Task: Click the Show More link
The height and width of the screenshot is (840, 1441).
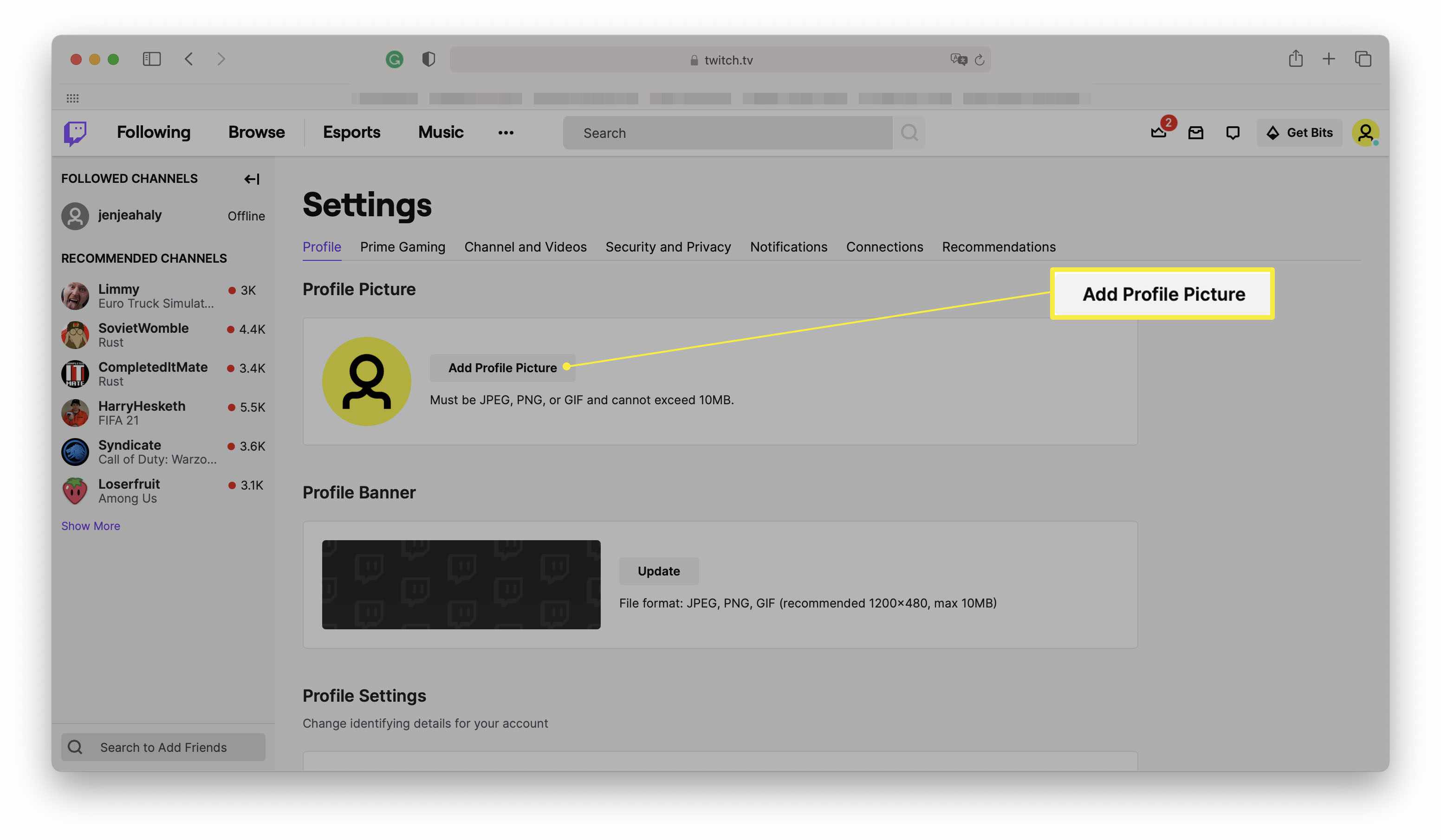Action: pos(91,525)
